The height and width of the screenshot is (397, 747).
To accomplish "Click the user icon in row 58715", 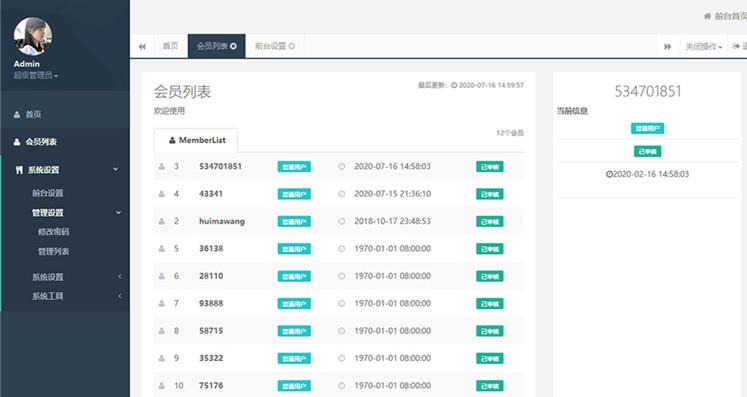I will coord(162,331).
